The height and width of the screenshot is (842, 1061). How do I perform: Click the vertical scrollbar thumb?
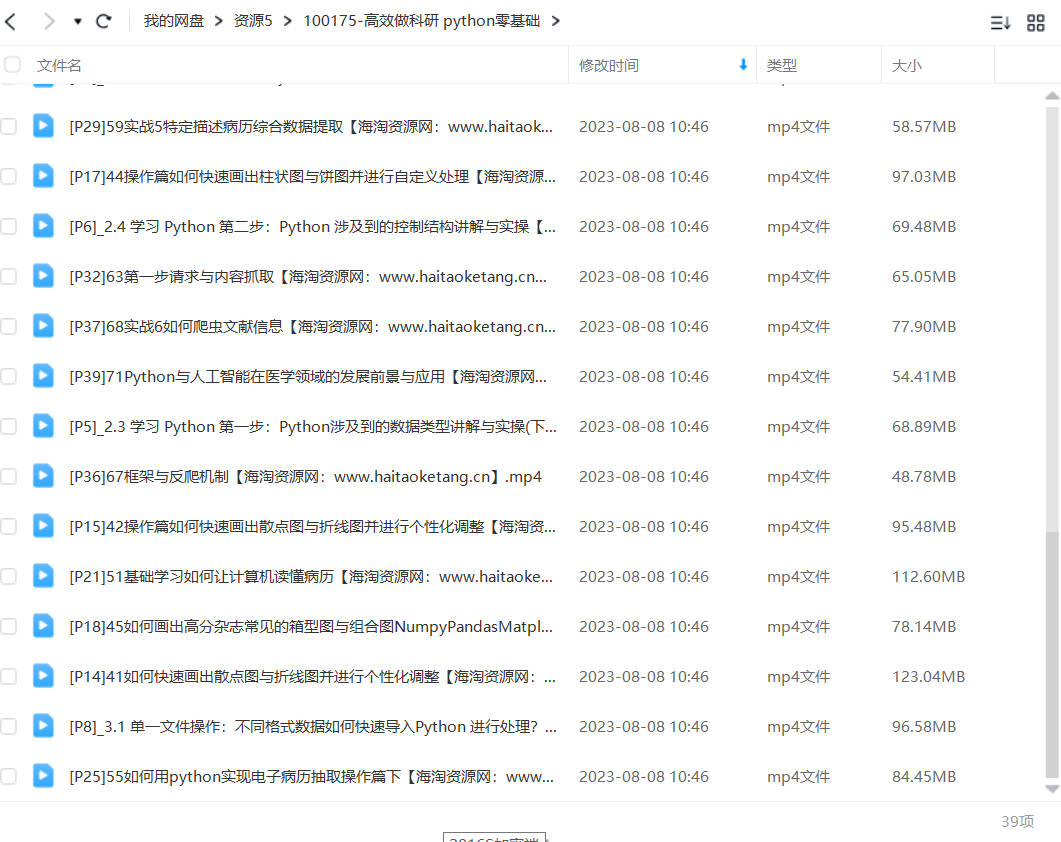[1052, 653]
